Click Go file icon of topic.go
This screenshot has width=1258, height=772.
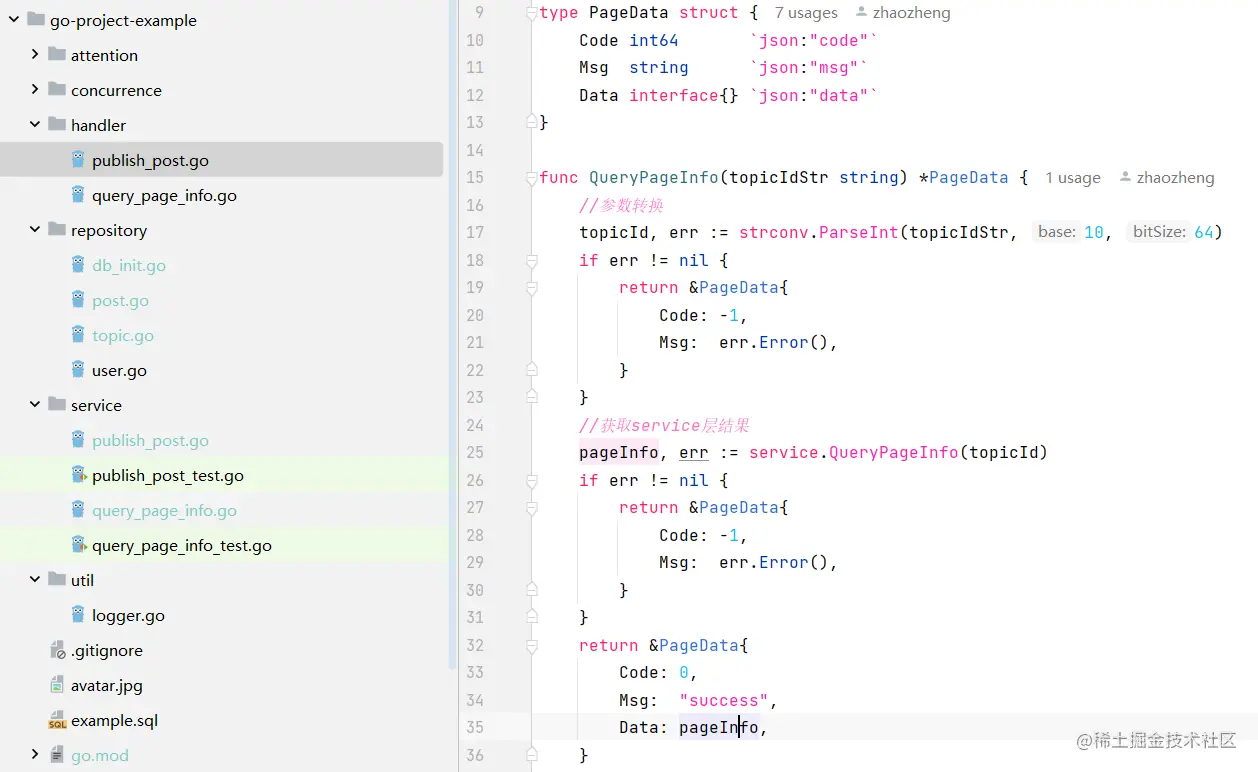tap(78, 335)
